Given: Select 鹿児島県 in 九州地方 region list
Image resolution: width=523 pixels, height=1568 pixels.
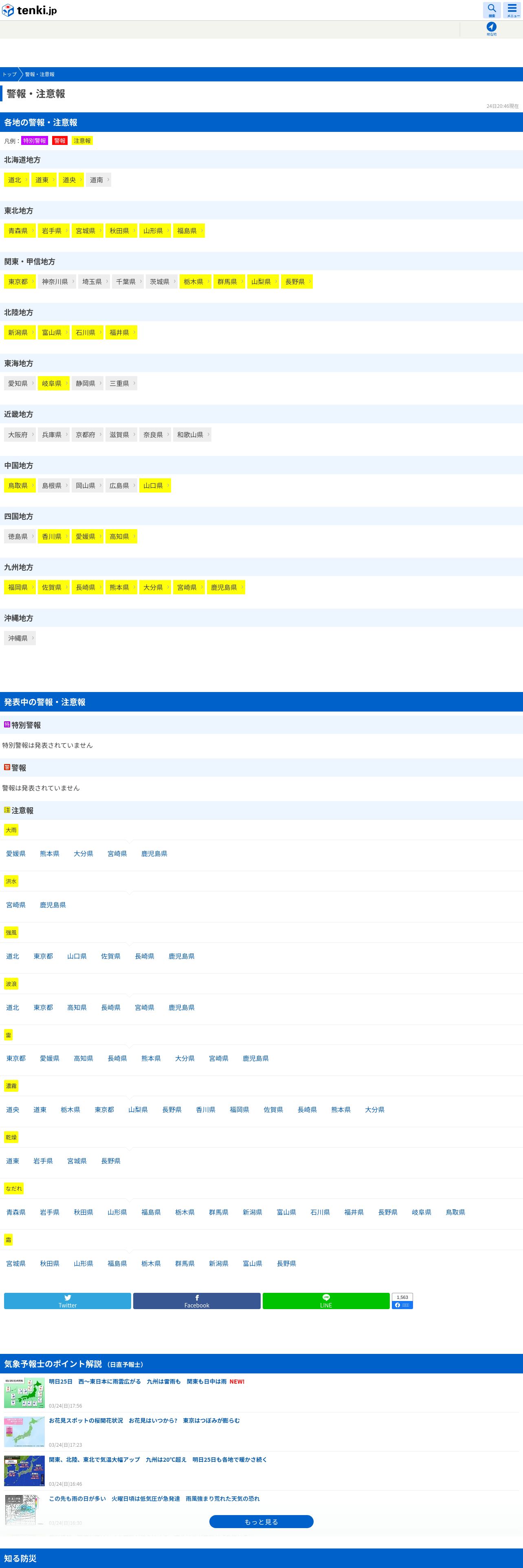Looking at the screenshot, I should (x=226, y=587).
